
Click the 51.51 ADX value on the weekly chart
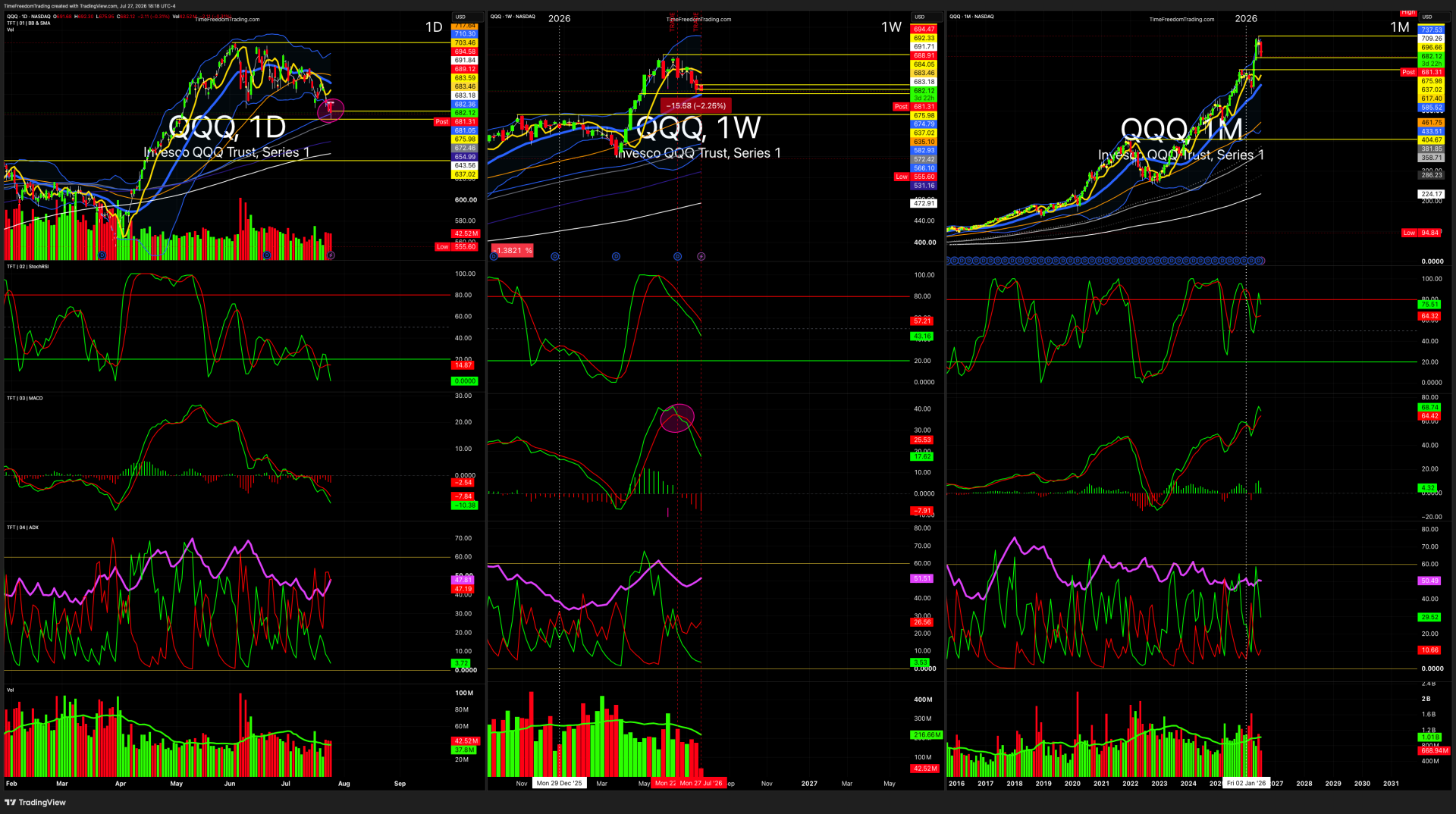(922, 579)
